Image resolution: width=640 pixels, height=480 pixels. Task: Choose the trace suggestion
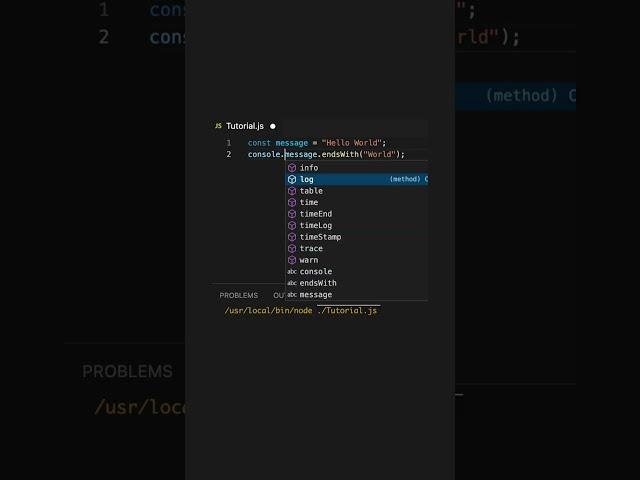click(356, 248)
